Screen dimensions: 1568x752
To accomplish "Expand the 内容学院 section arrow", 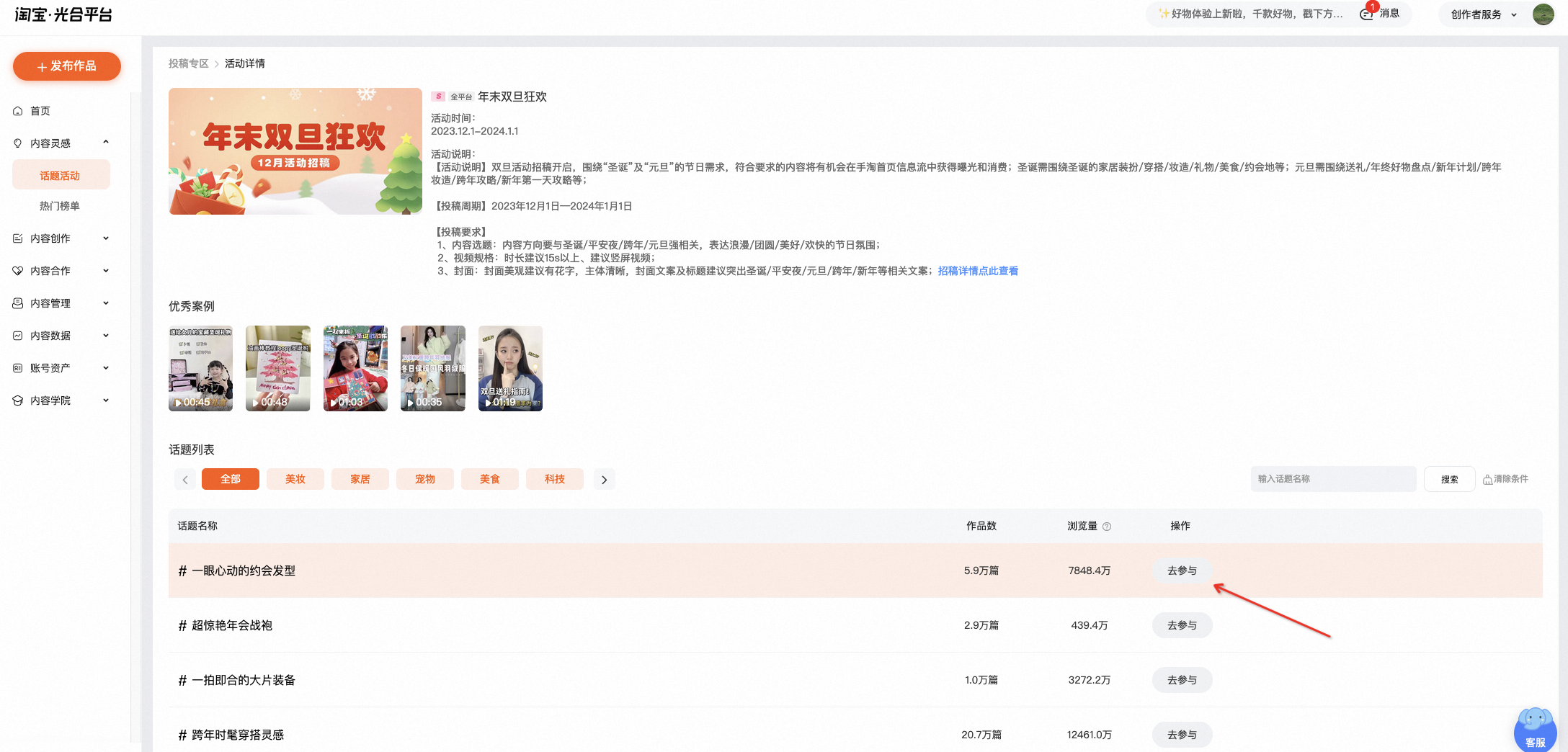I will point(106,400).
